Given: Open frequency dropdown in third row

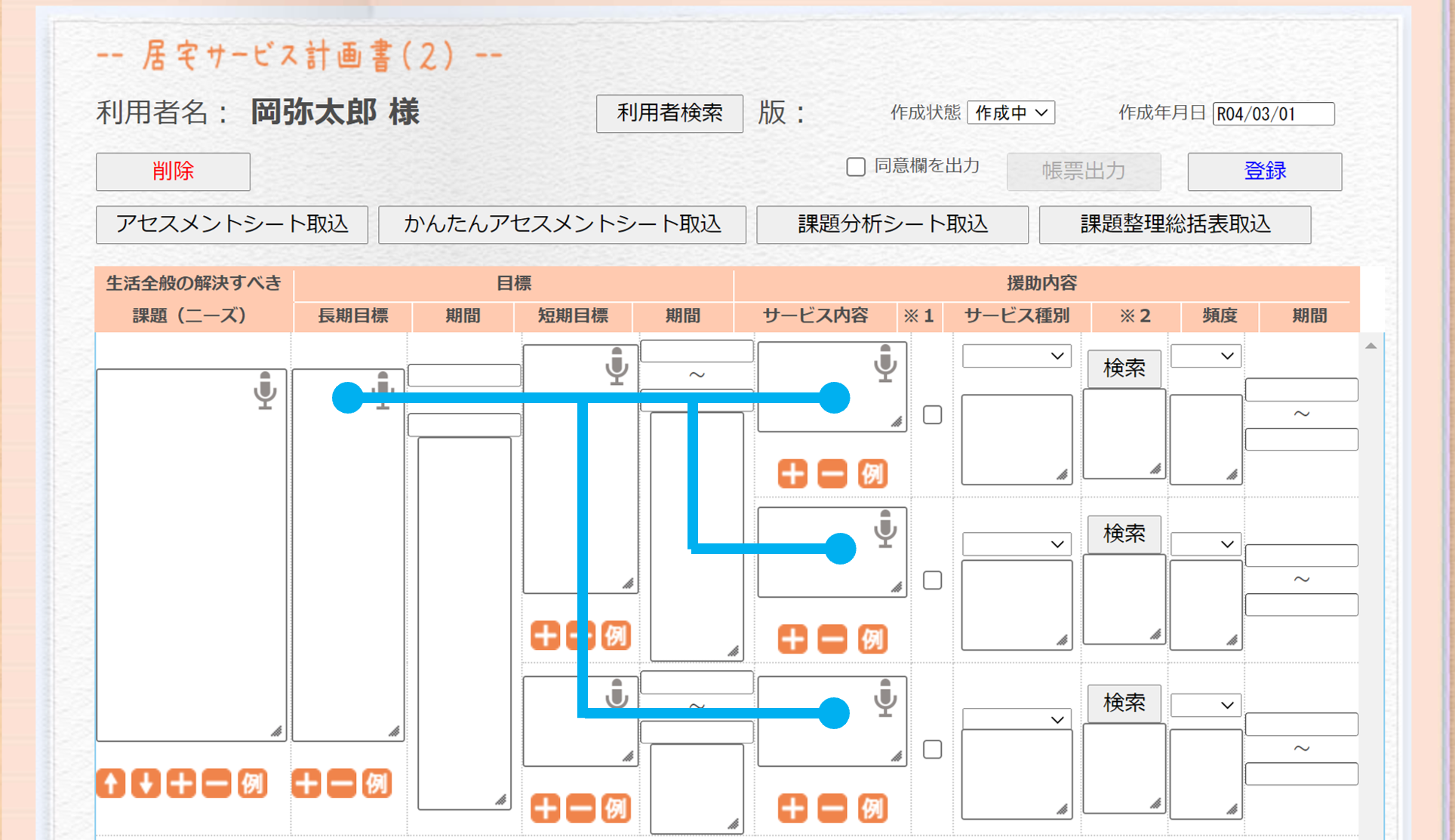Looking at the screenshot, I should [1205, 706].
